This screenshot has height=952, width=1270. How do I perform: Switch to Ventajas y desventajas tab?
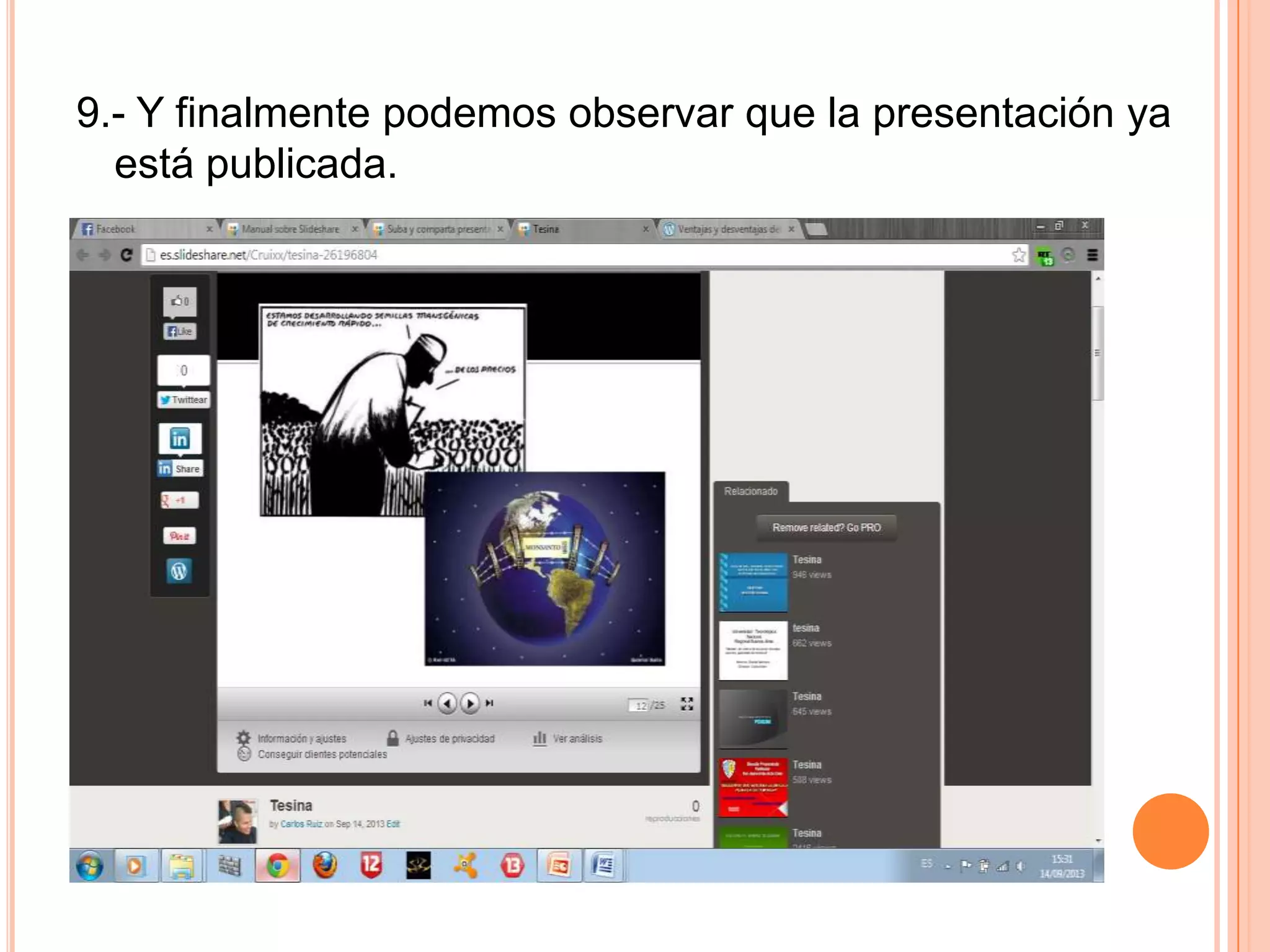[x=729, y=229]
